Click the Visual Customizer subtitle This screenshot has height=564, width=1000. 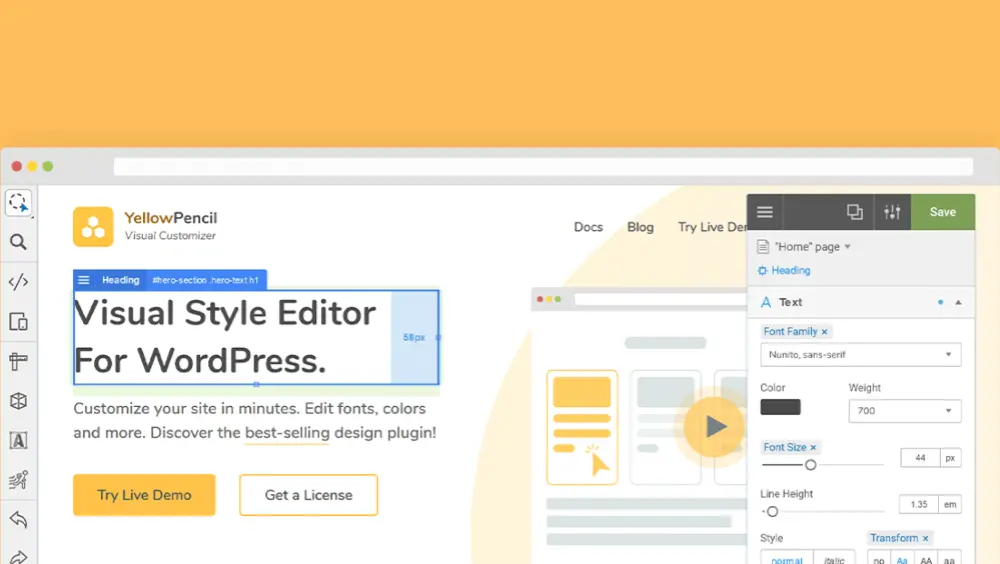170,235
